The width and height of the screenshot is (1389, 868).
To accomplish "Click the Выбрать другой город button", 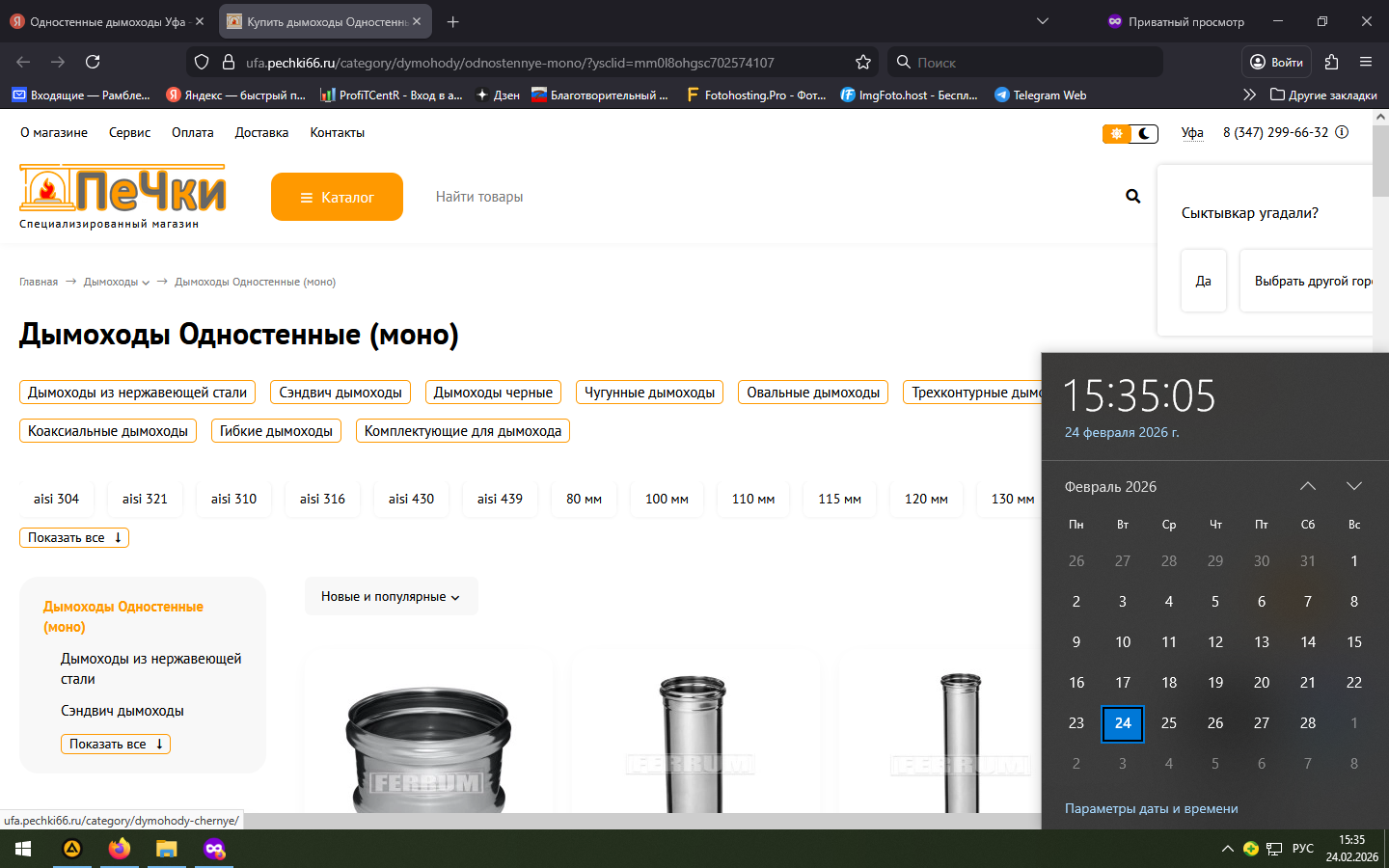I will click(1307, 281).
